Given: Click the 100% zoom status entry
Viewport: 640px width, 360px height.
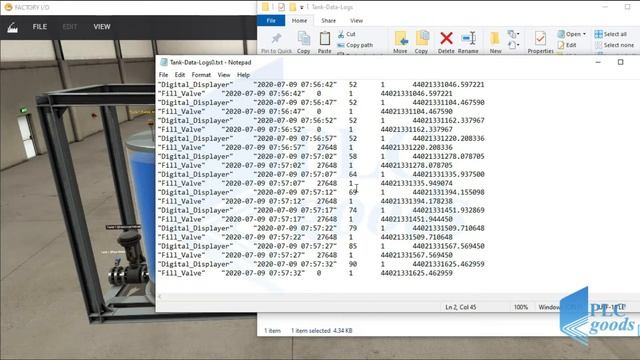Looking at the screenshot, I should coord(521,307).
